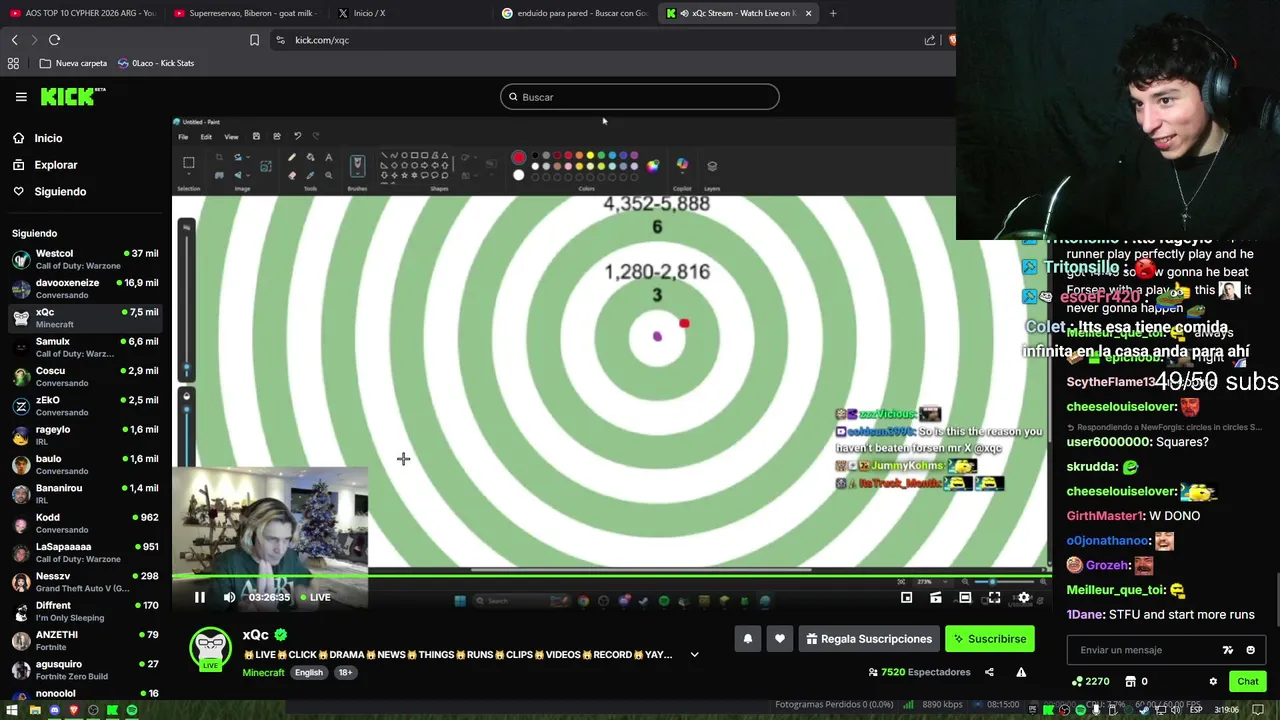
Task: Share the stream
Action: (x=989, y=672)
